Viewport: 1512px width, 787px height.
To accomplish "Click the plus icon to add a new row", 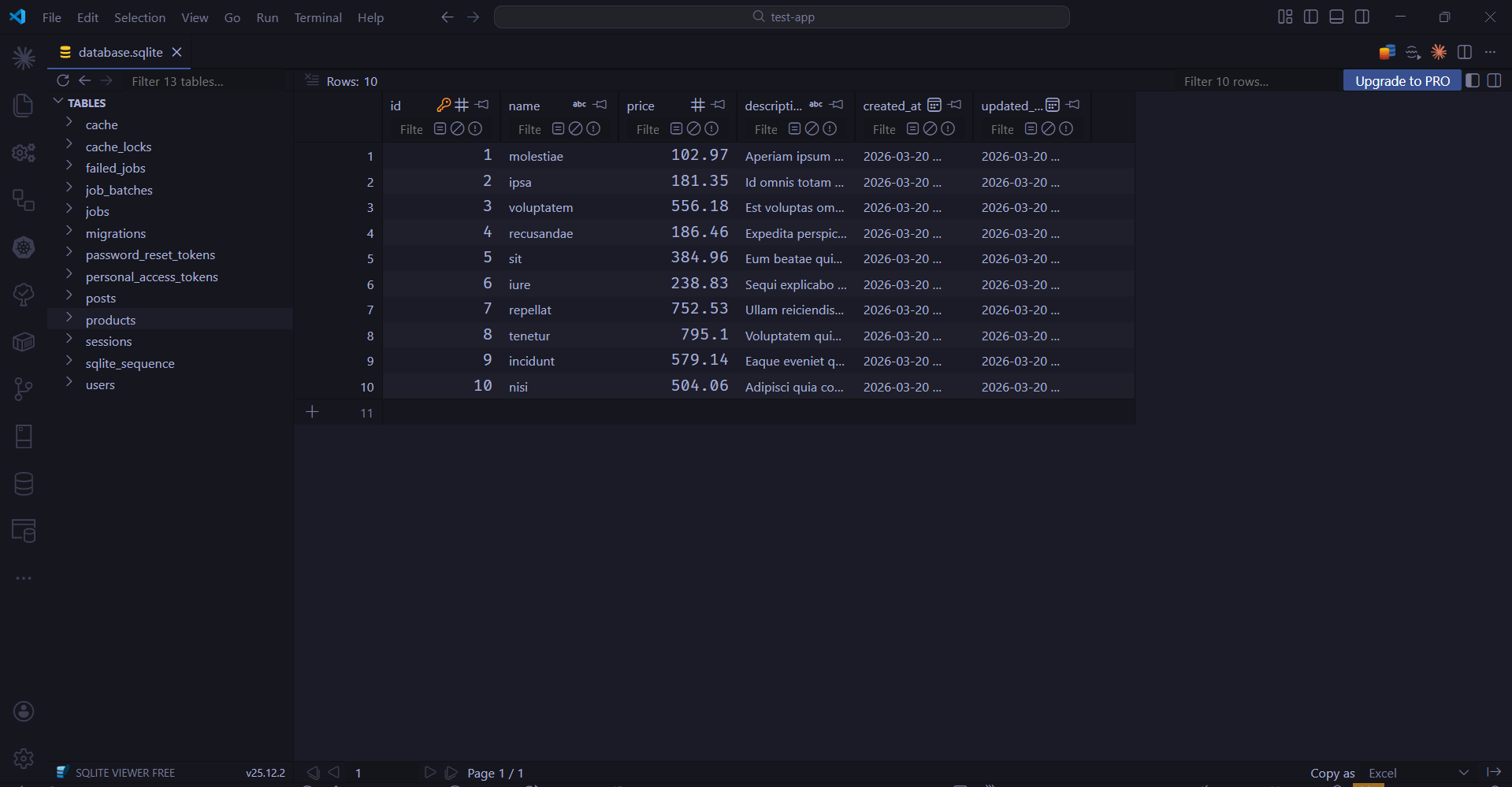I will [312, 411].
